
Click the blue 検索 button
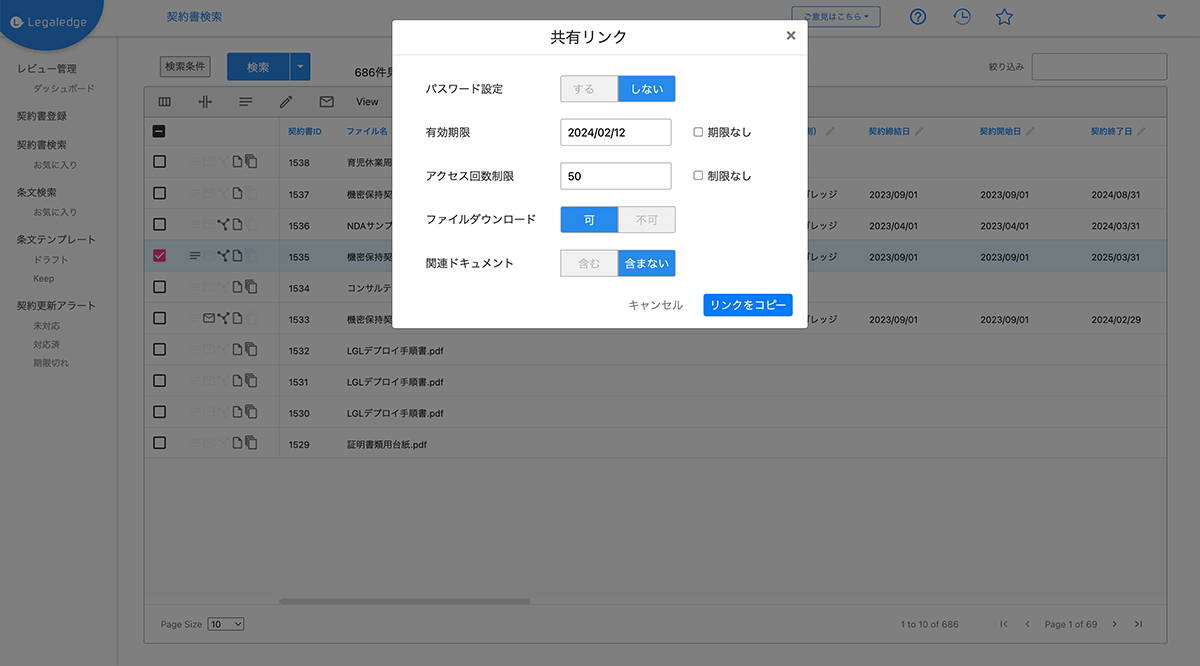[x=258, y=67]
